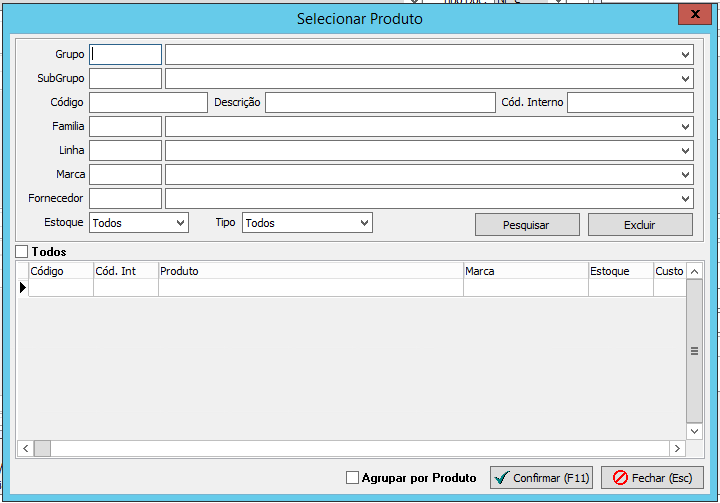
Task: Open the SubGrupo dropdown list
Action: [685, 78]
